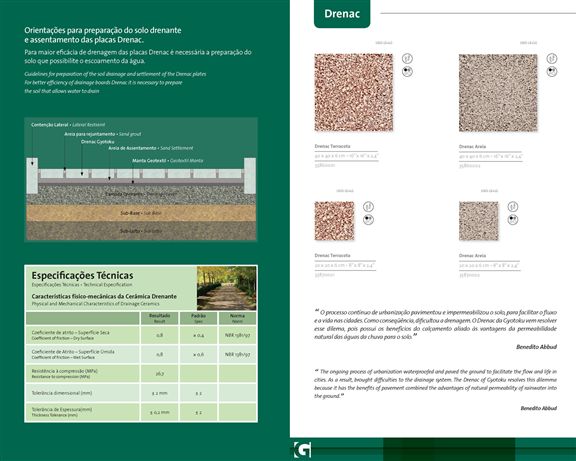
Task: Click the 'Tolerância dimensional (mm)' row label
Action: click(x=62, y=393)
